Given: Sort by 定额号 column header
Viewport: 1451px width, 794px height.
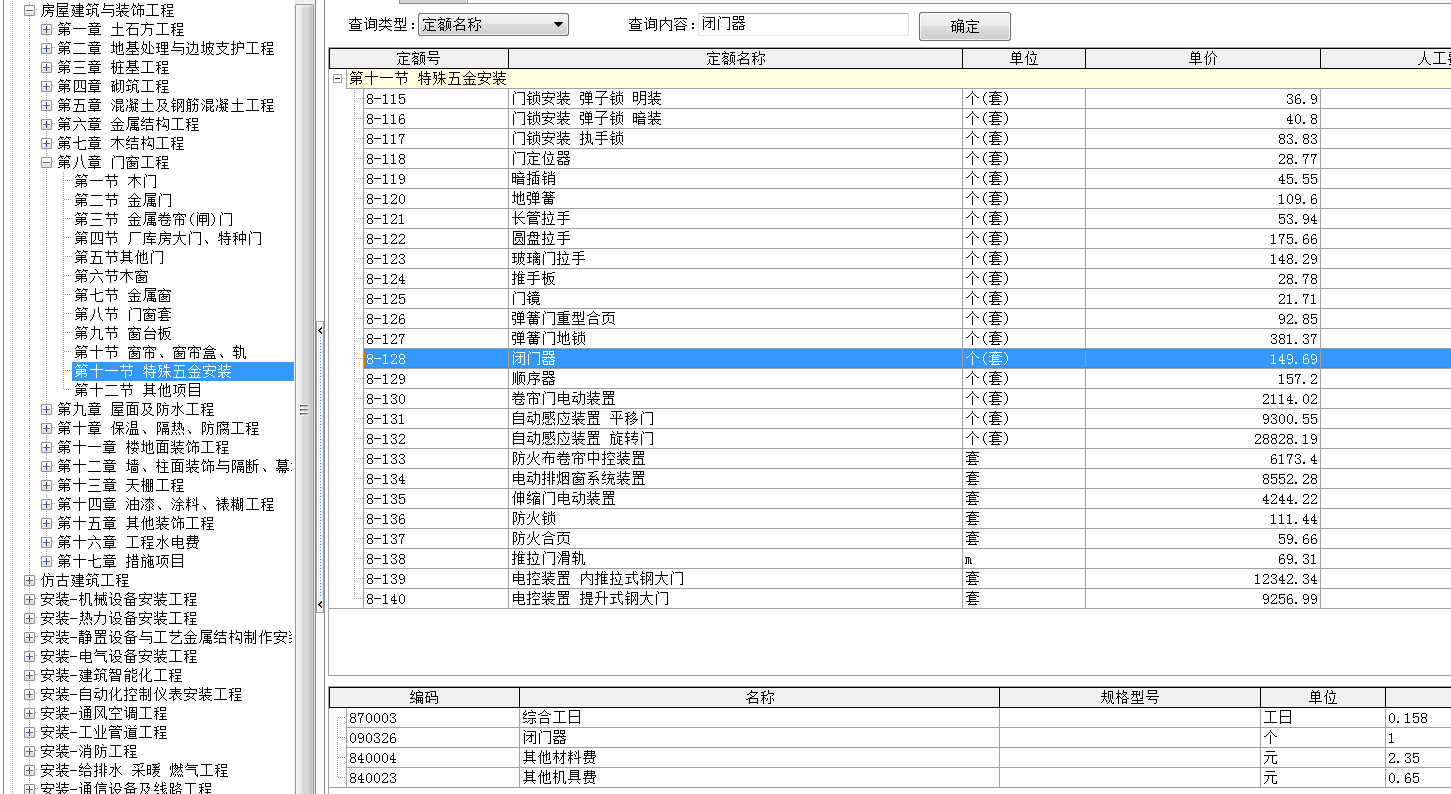Looking at the screenshot, I should pyautogui.click(x=418, y=59).
